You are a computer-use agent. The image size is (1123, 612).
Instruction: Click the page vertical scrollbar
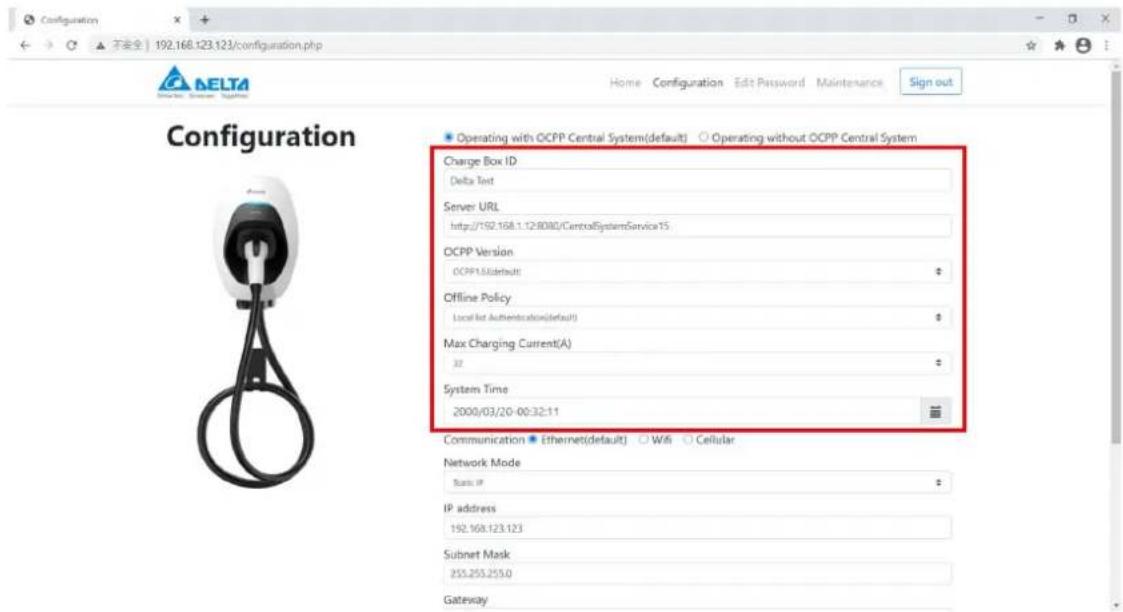(x=1115, y=258)
